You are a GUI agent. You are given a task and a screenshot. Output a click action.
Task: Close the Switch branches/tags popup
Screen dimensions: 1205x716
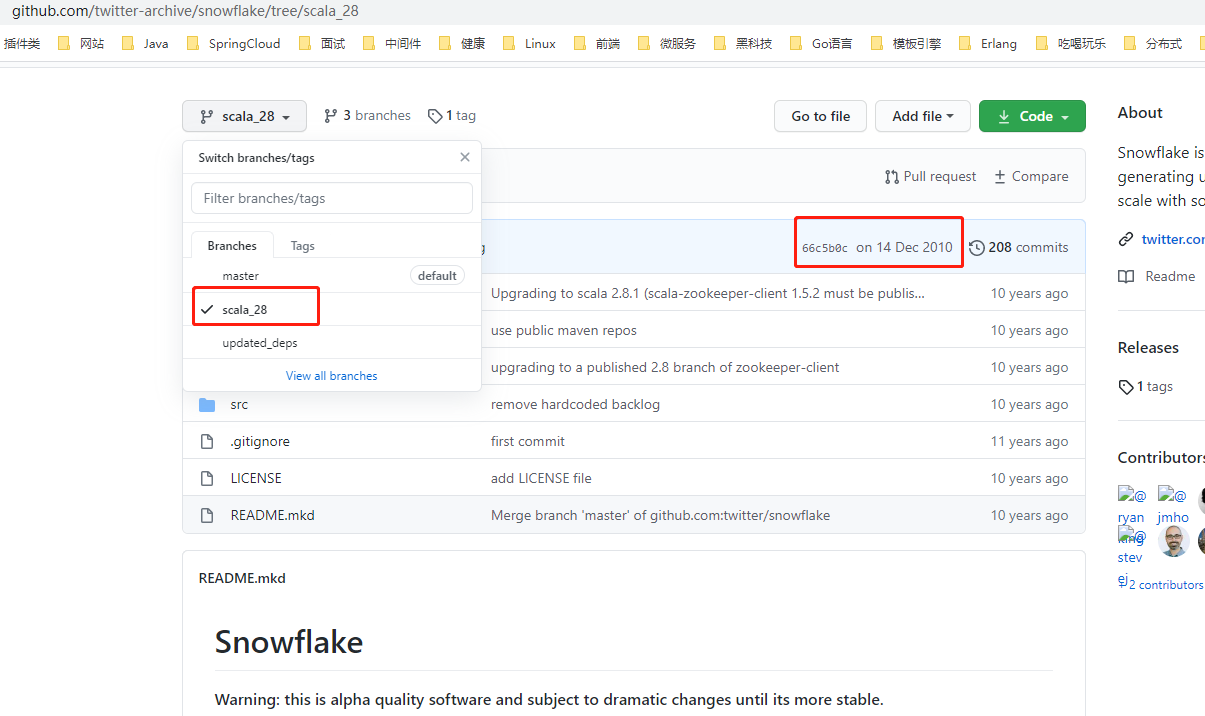point(465,157)
